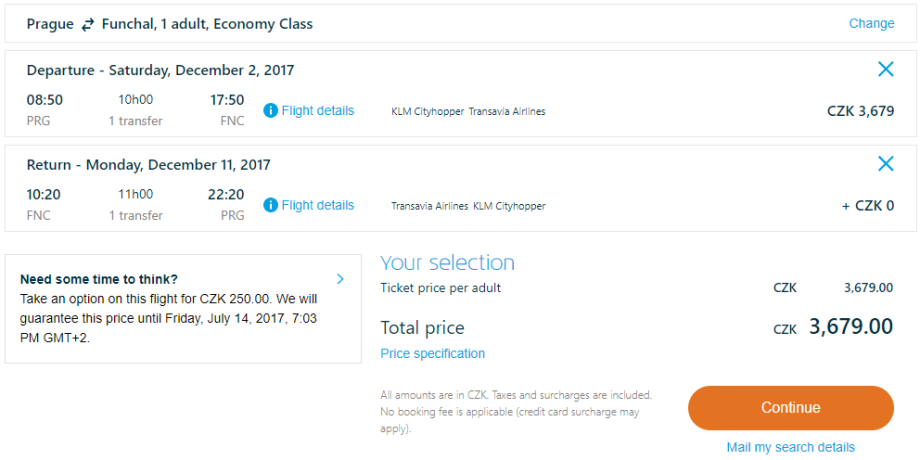
Task: Select the 'Need some time to think?' heading
Action: pyautogui.click(x=98, y=280)
